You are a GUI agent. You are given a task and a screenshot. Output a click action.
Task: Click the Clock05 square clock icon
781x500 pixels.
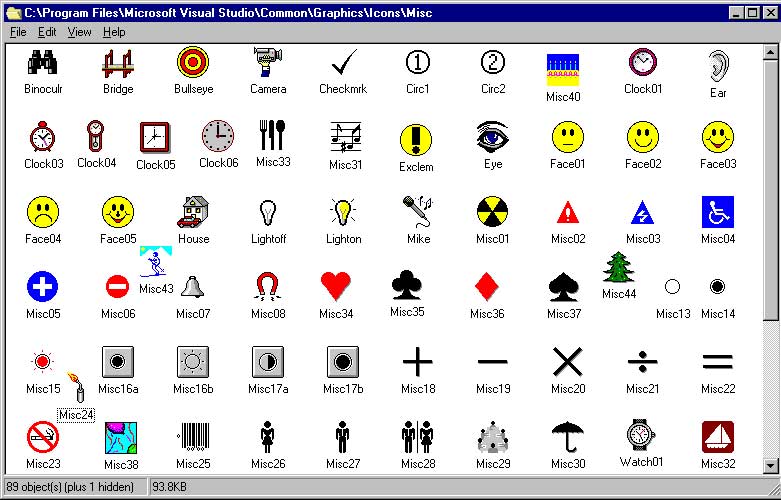(x=155, y=137)
